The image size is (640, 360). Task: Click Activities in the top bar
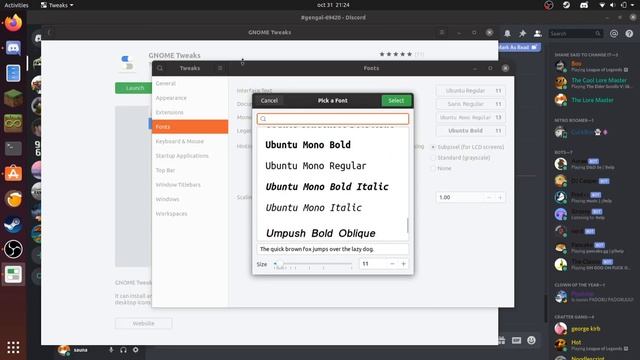pyautogui.click(x=16, y=5)
